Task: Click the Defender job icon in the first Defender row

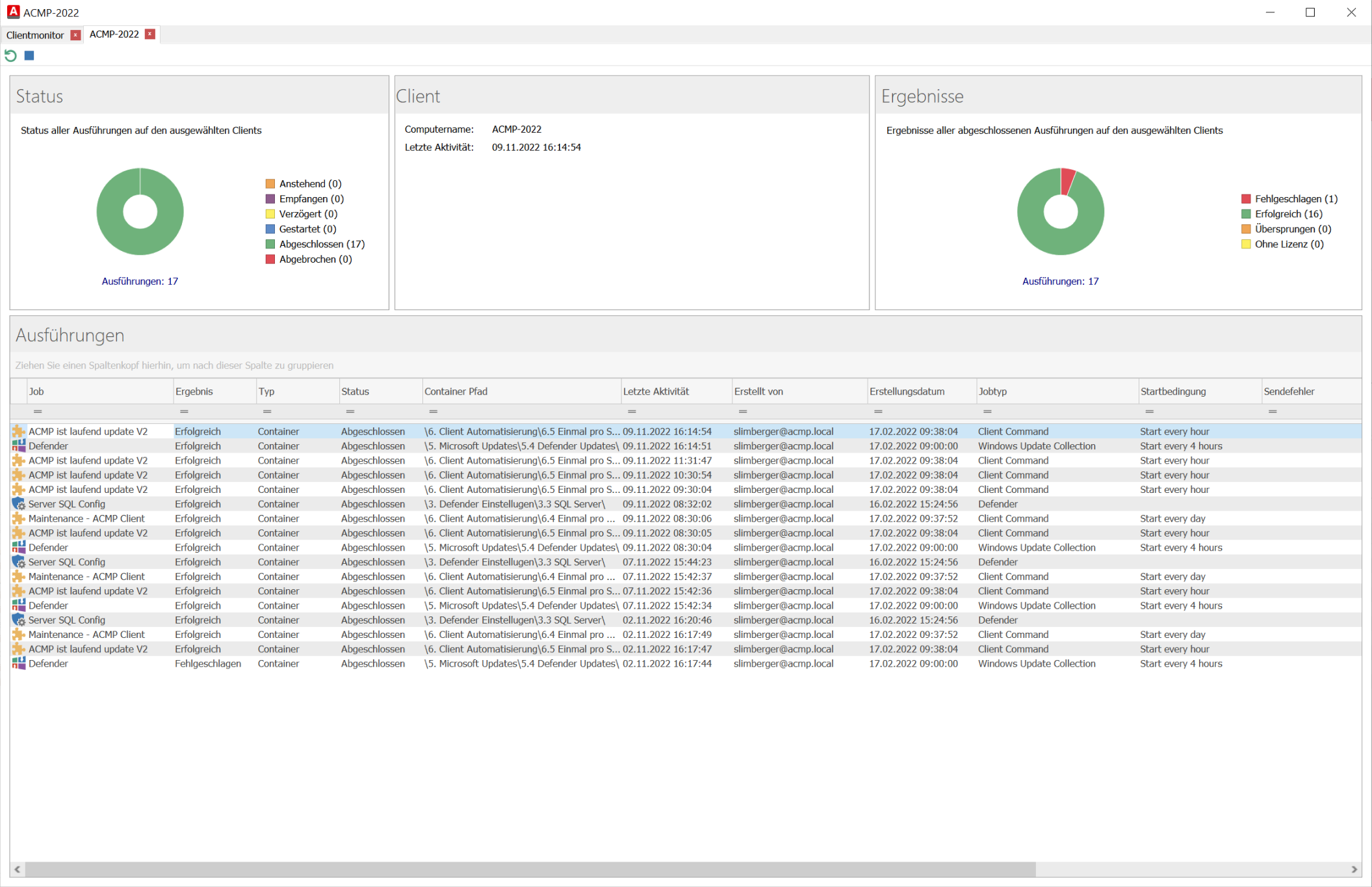Action: [x=19, y=445]
